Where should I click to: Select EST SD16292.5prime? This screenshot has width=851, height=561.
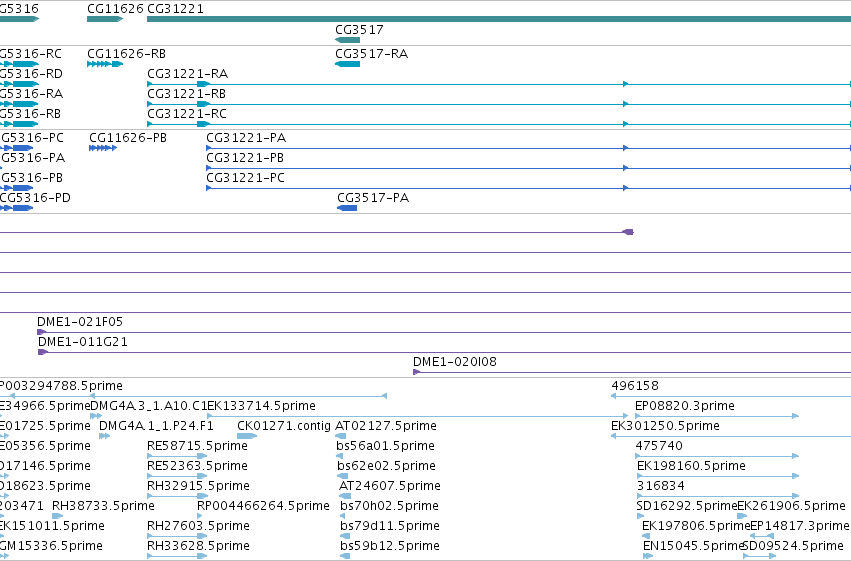coord(687,506)
